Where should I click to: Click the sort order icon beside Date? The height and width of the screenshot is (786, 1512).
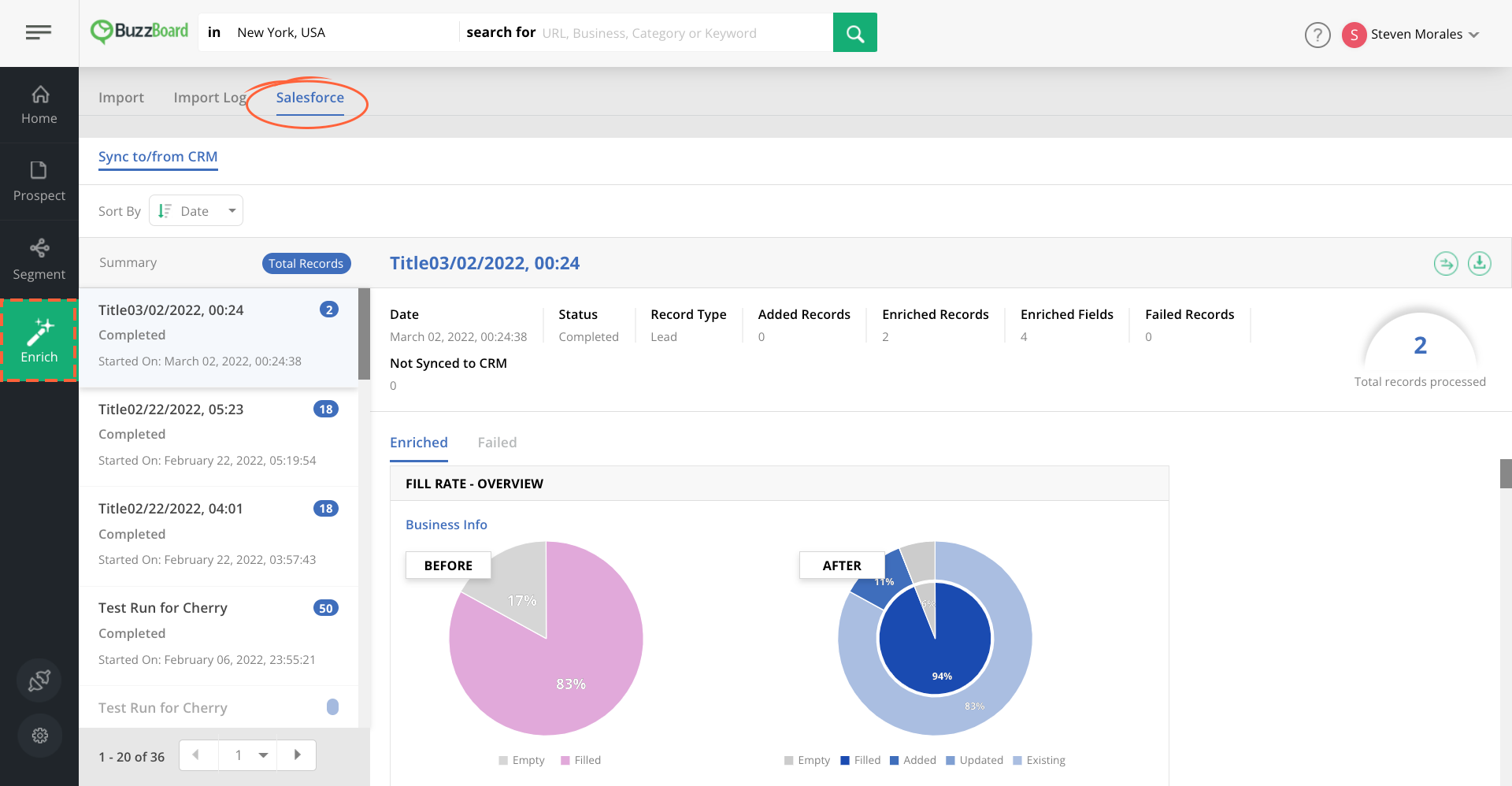[165, 211]
